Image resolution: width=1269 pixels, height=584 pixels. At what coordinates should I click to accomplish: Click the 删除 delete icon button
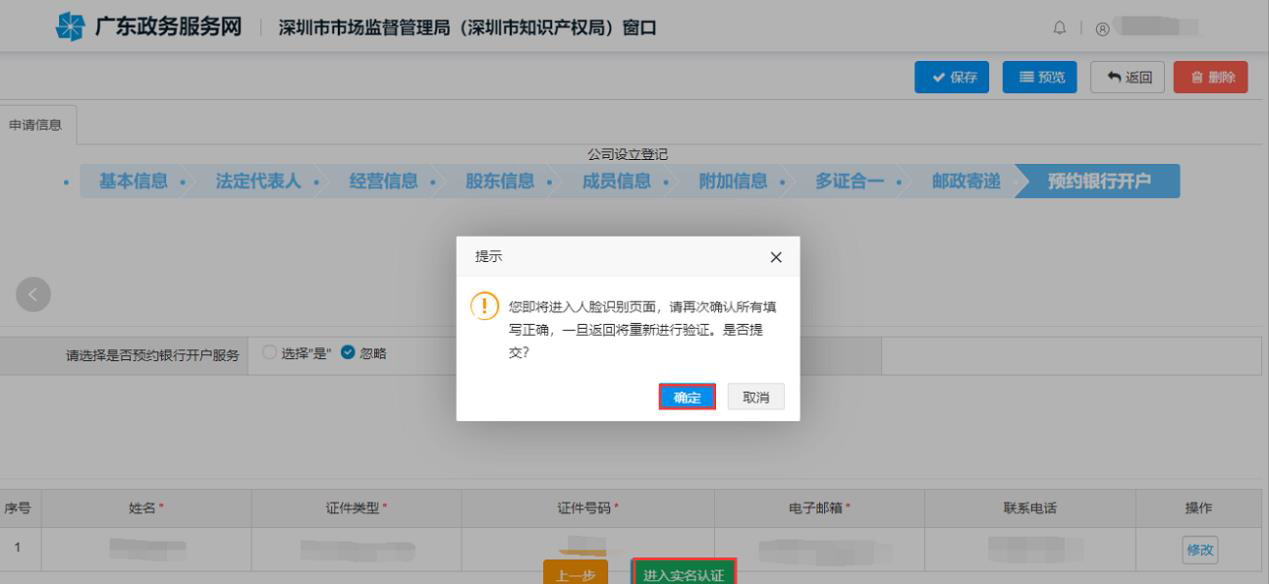(1210, 77)
